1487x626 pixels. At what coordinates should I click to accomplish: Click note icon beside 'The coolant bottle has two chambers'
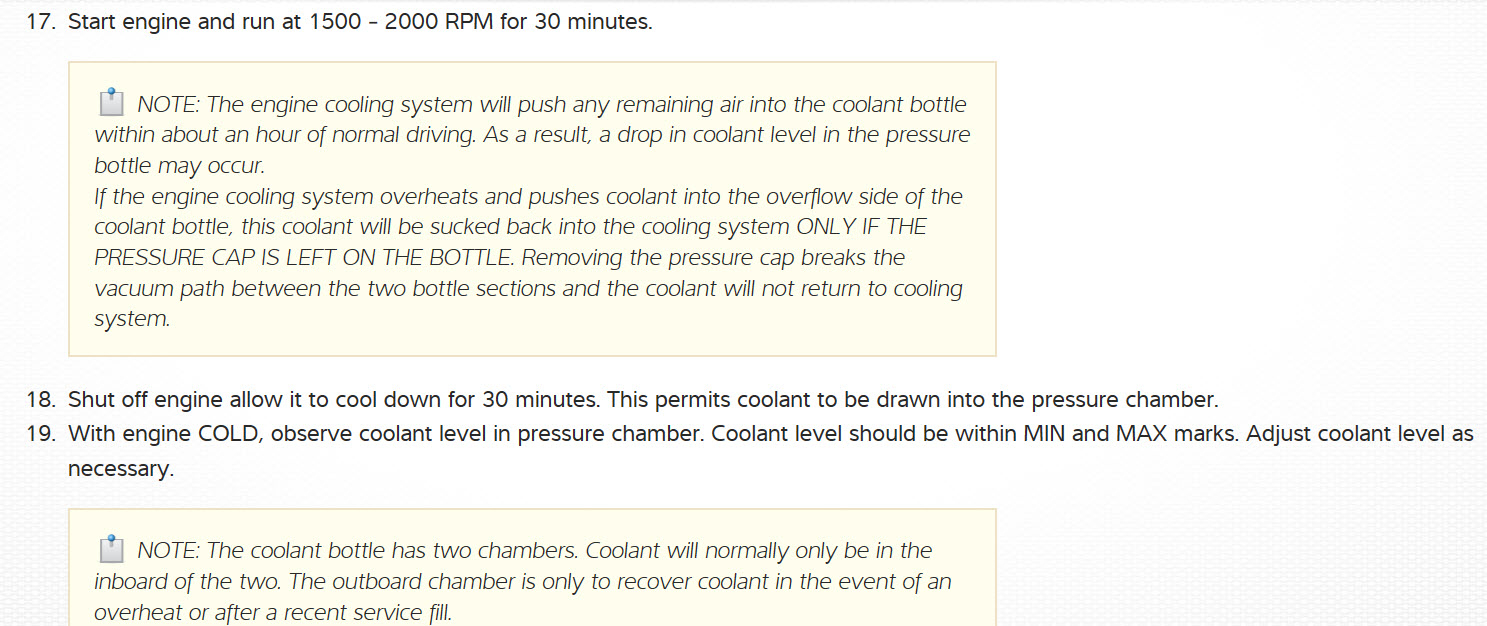tap(111, 548)
